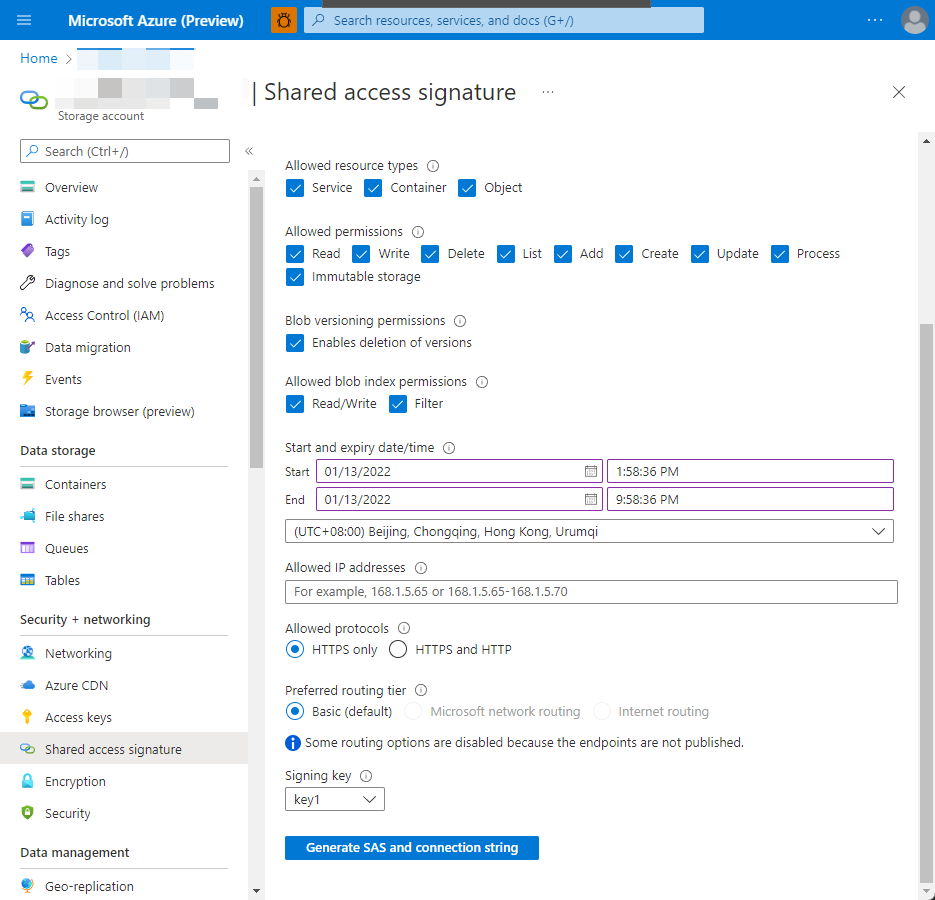Click the End time field 9:58:36 PM
The height and width of the screenshot is (900, 935).
(x=750, y=499)
